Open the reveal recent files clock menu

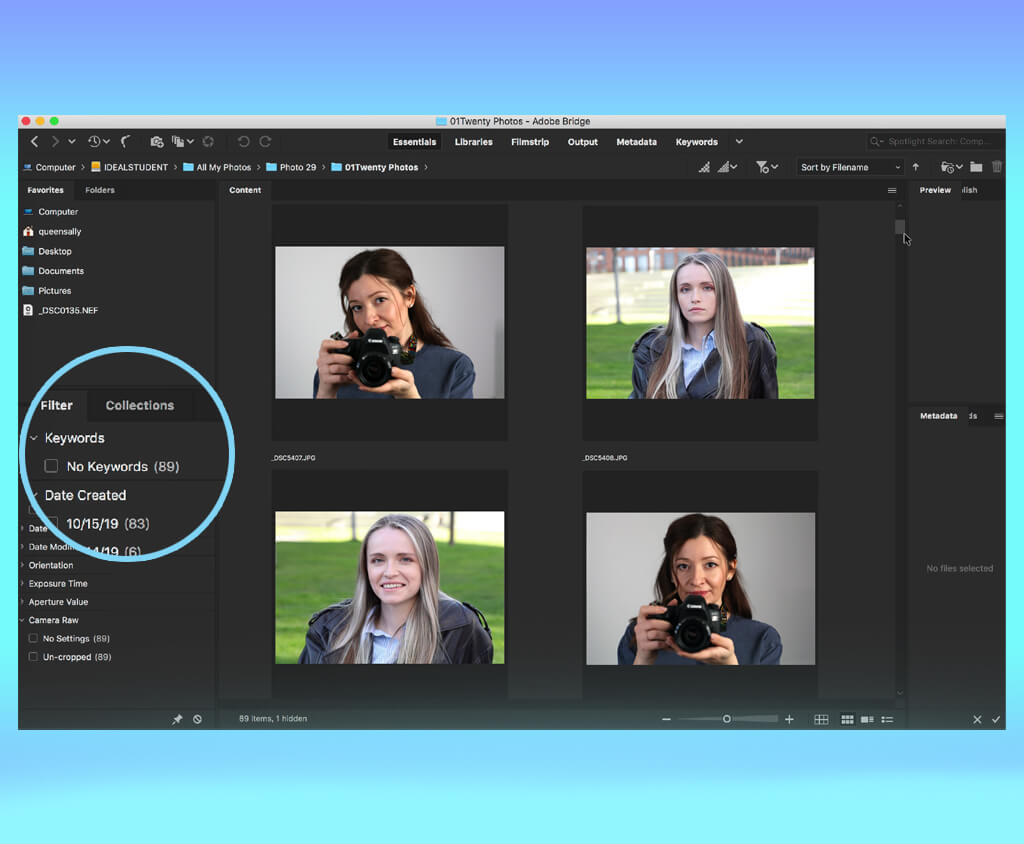coord(99,142)
